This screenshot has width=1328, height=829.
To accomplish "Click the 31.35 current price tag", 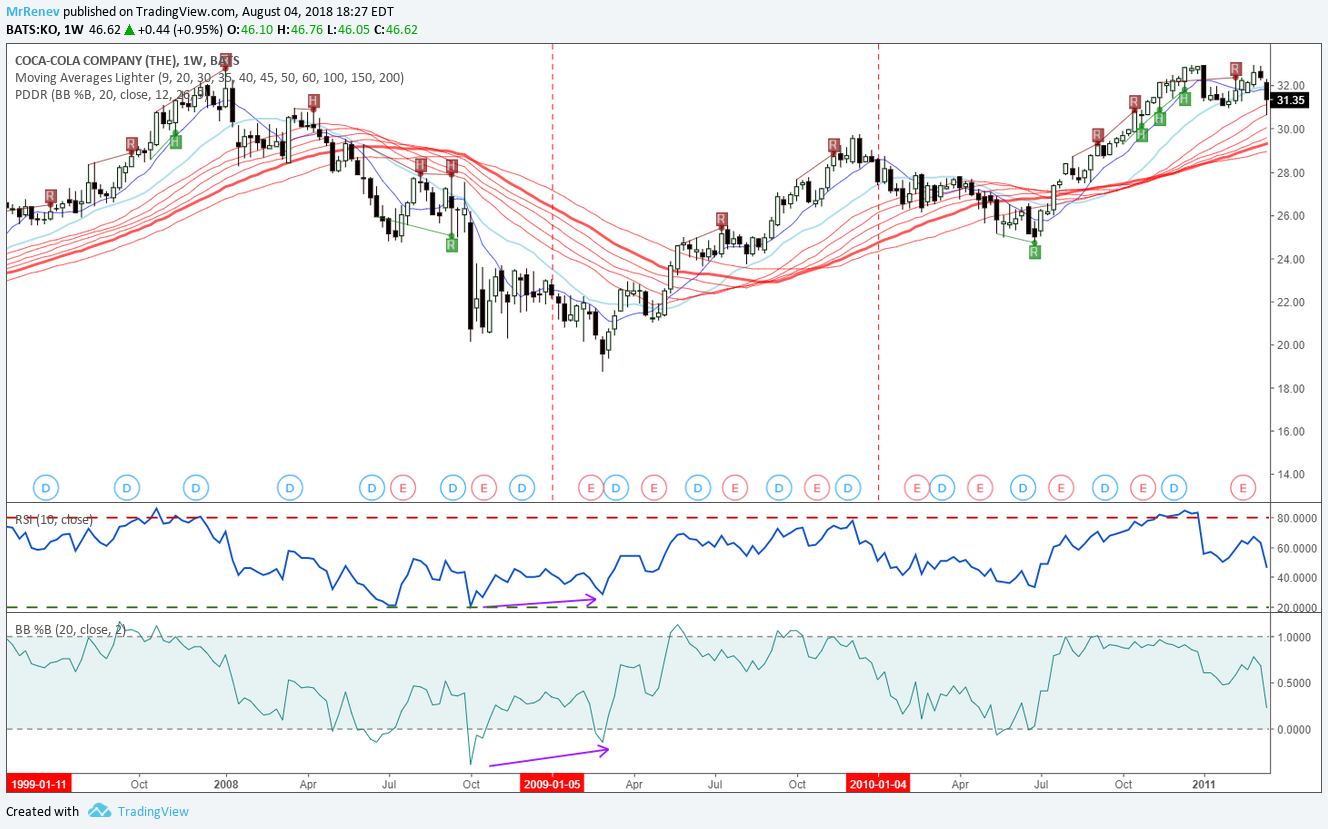I will click(1290, 100).
